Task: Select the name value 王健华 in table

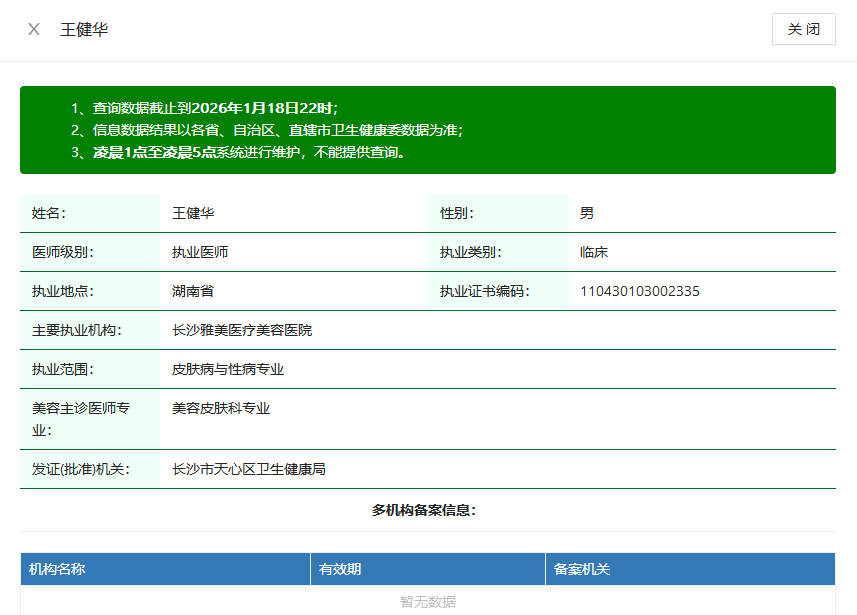Action: (193, 213)
